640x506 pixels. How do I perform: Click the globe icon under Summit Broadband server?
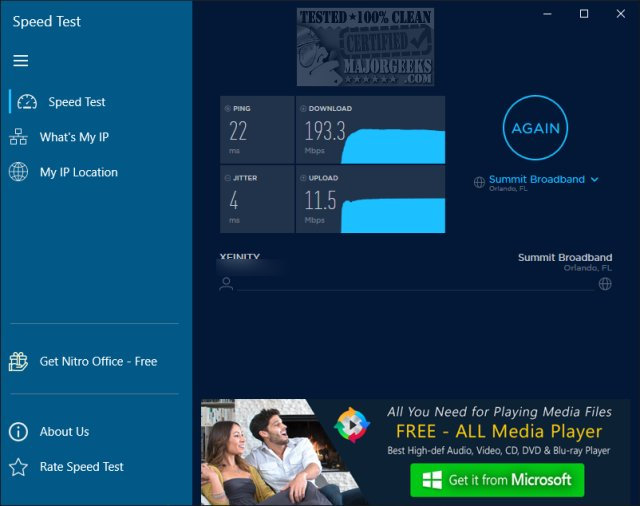pyautogui.click(x=605, y=284)
